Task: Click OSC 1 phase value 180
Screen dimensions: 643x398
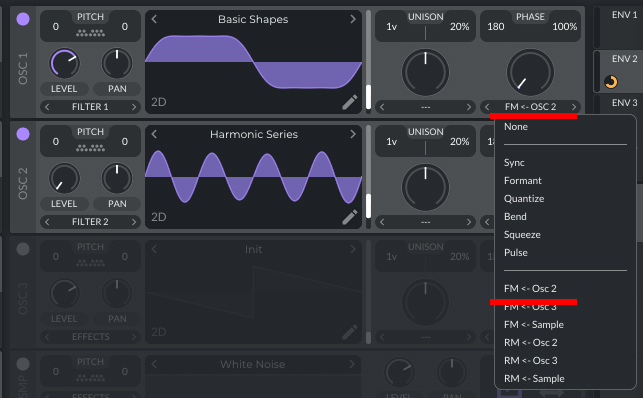Action: (496, 27)
